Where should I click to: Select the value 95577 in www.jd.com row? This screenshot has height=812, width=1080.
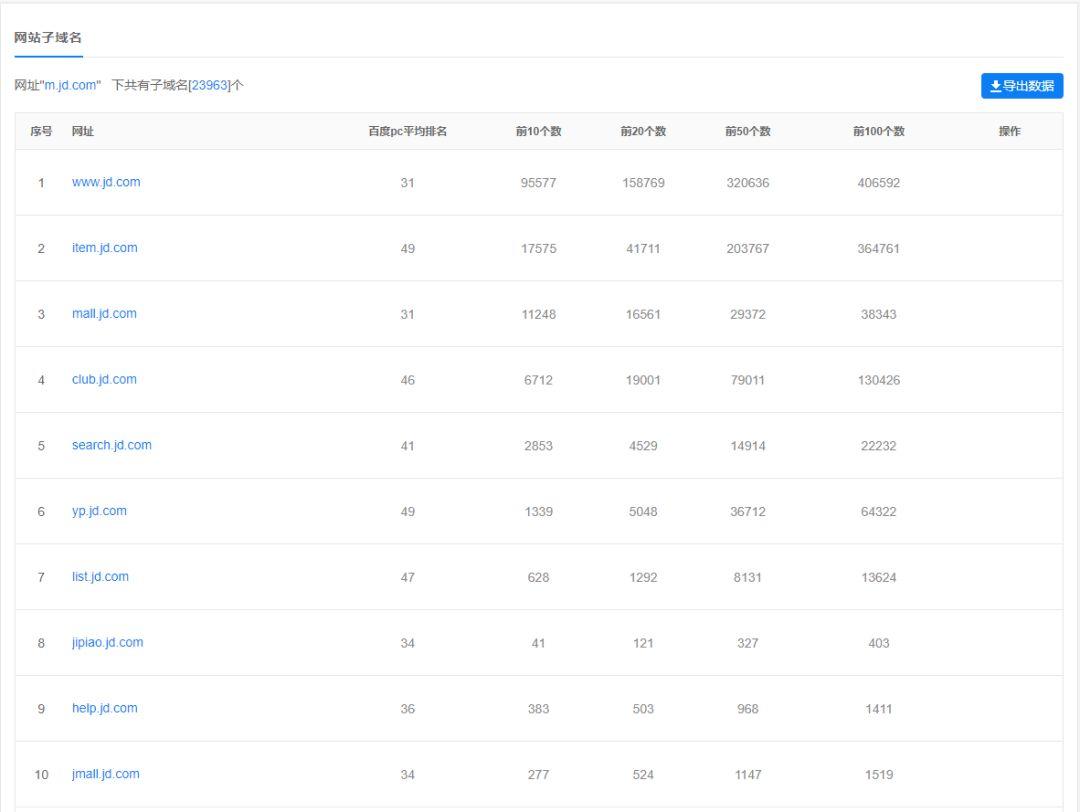(x=539, y=183)
